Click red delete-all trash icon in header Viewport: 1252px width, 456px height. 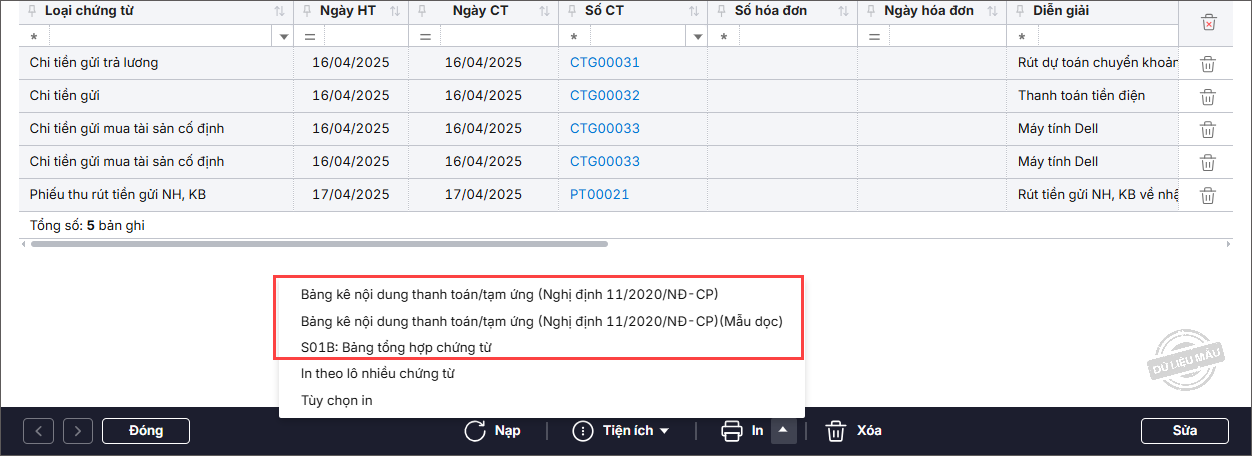(1208, 22)
